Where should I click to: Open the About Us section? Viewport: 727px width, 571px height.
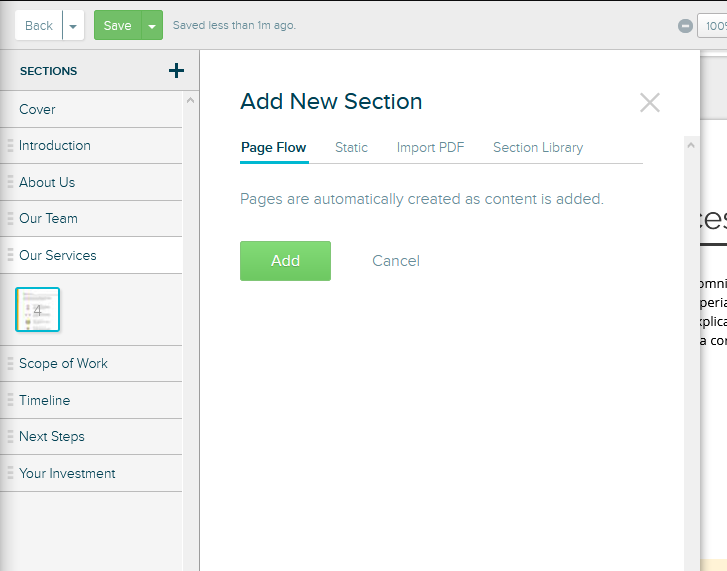[47, 182]
